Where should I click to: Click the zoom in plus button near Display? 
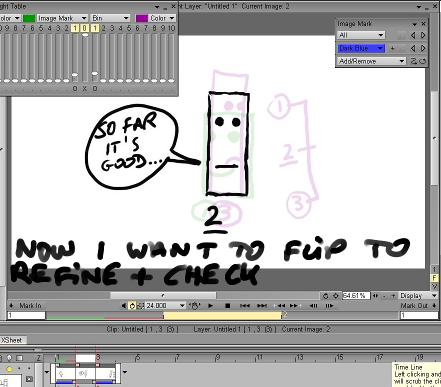click(393, 296)
